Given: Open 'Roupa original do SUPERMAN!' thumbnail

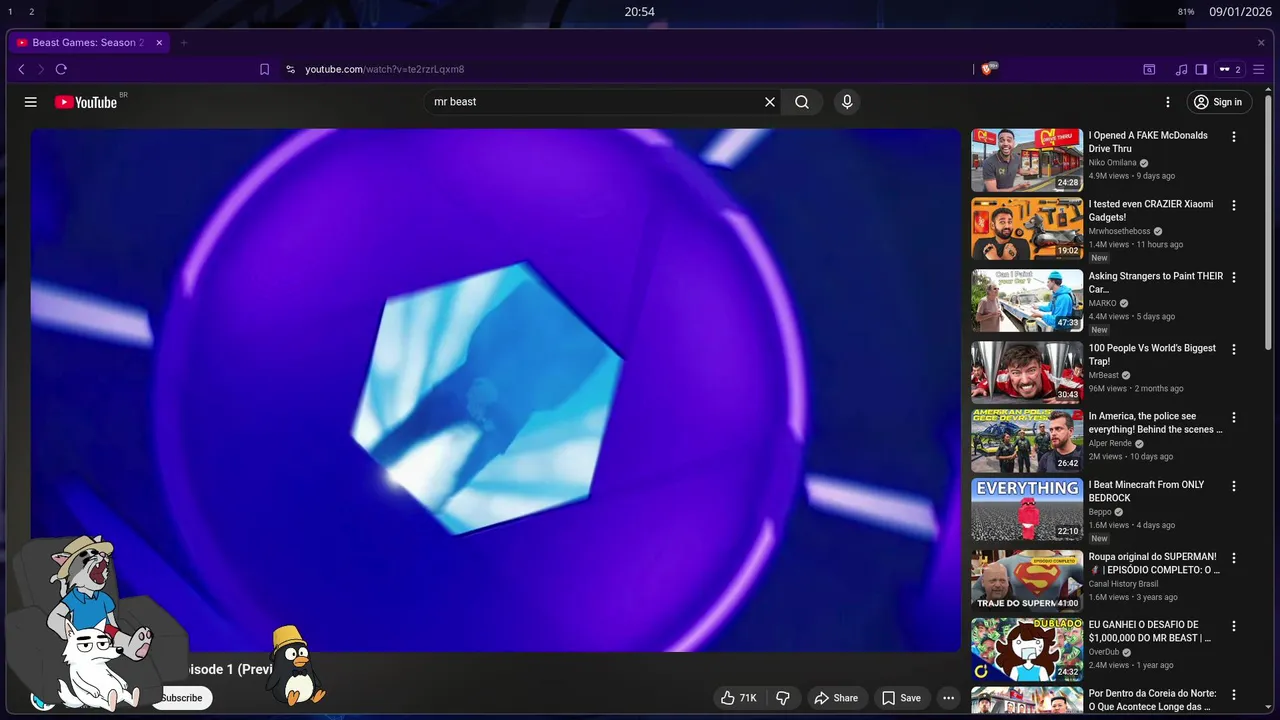Looking at the screenshot, I should pos(1027,582).
